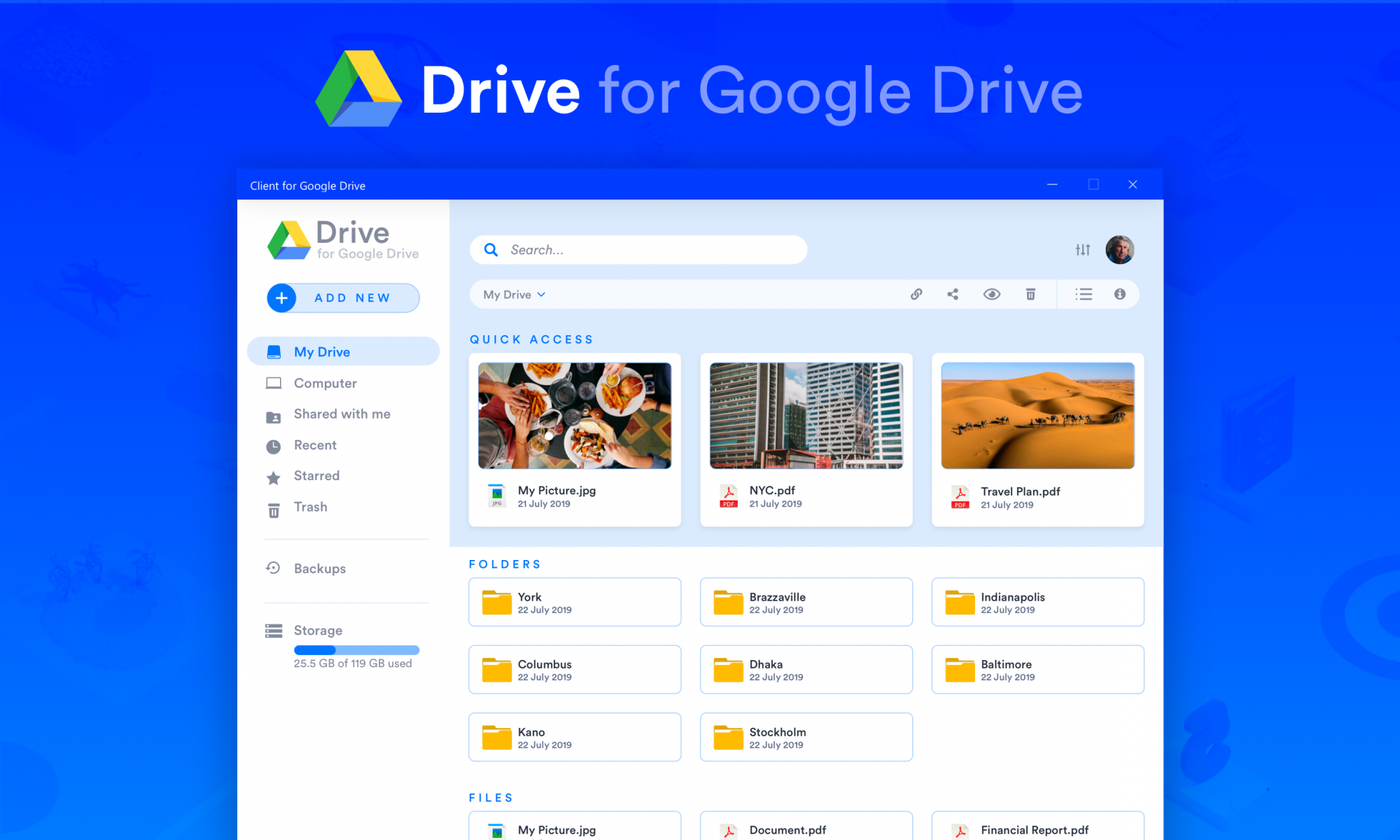Click the Storage label in the sidebar
This screenshot has width=1400, height=840.
[x=318, y=631]
